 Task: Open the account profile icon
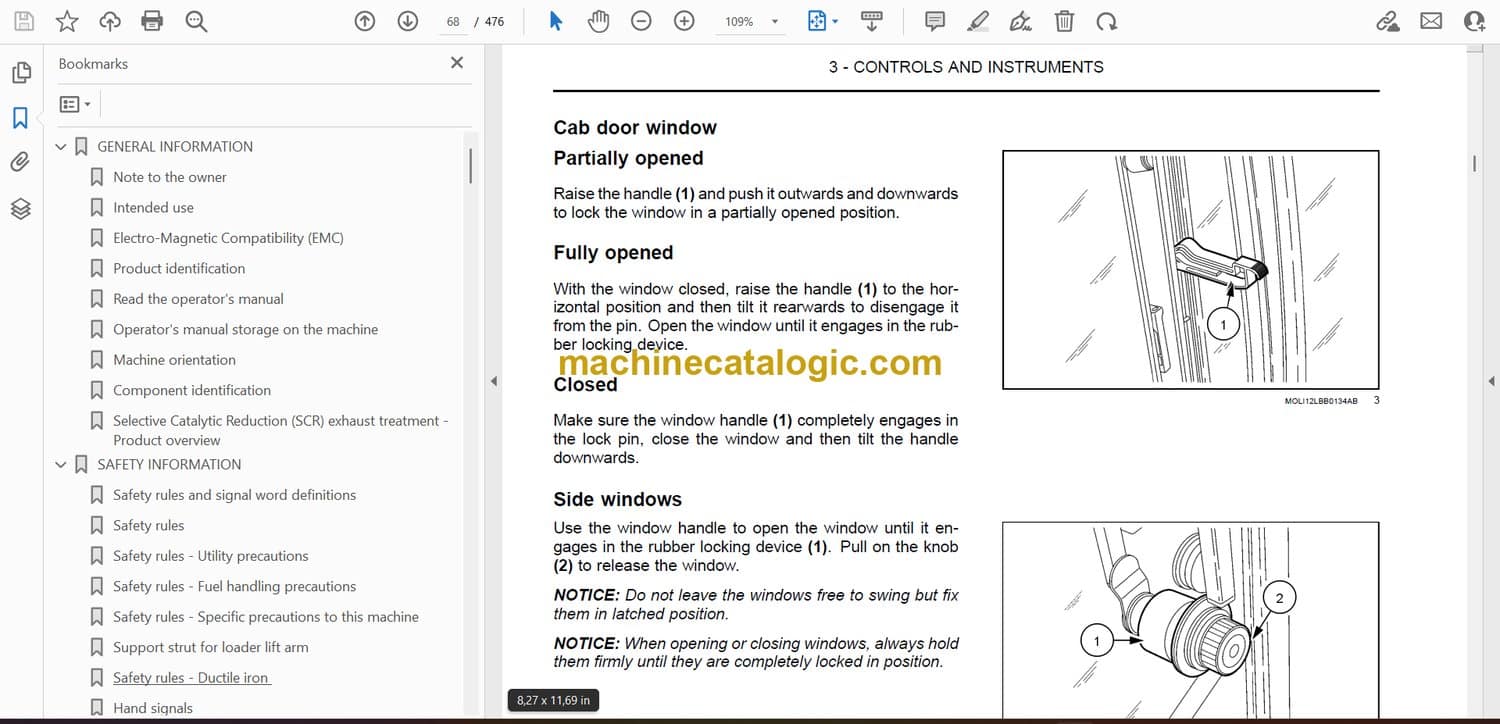pyautogui.click(x=1474, y=21)
